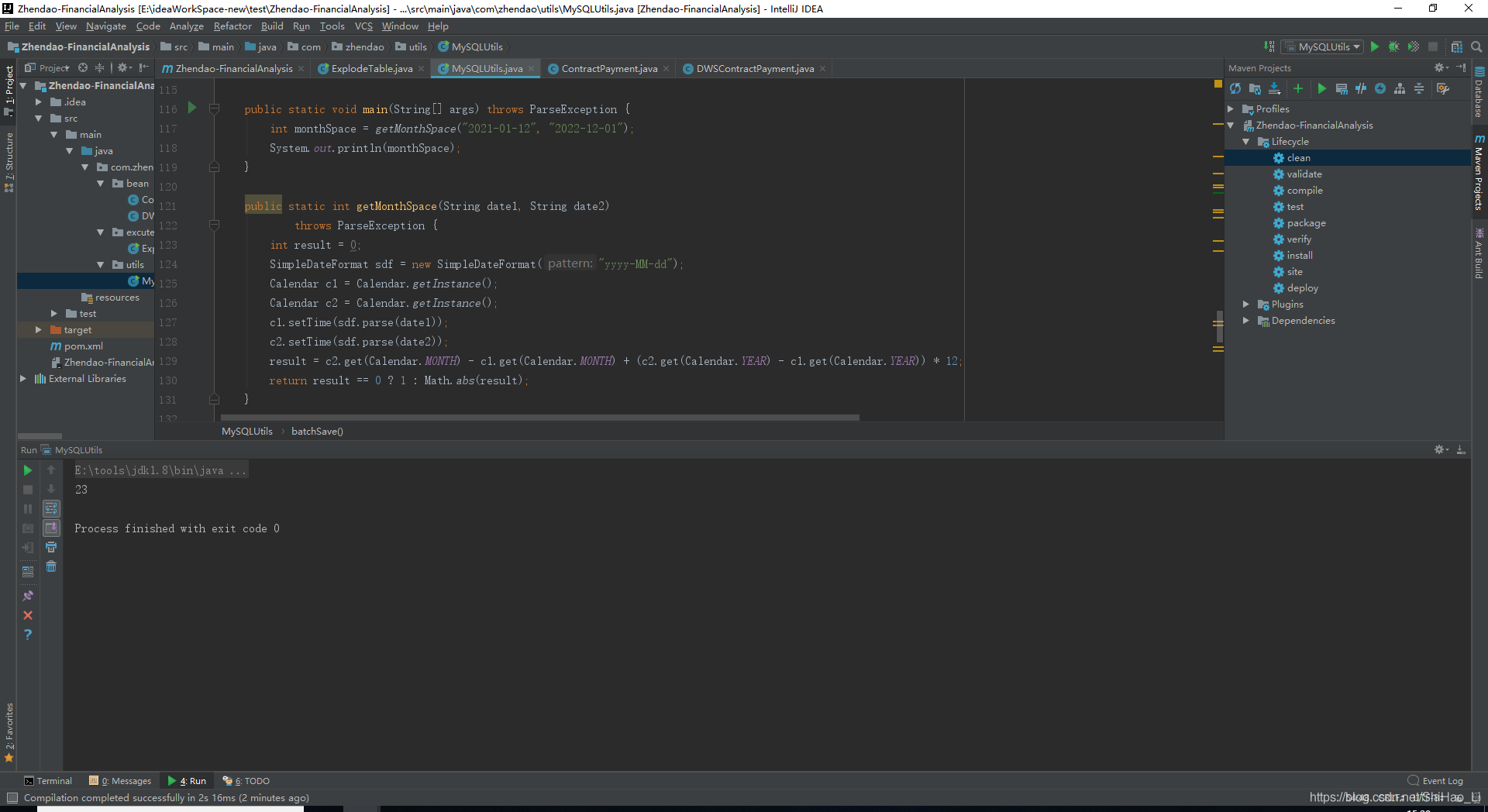Collapse the bean package

101,184
